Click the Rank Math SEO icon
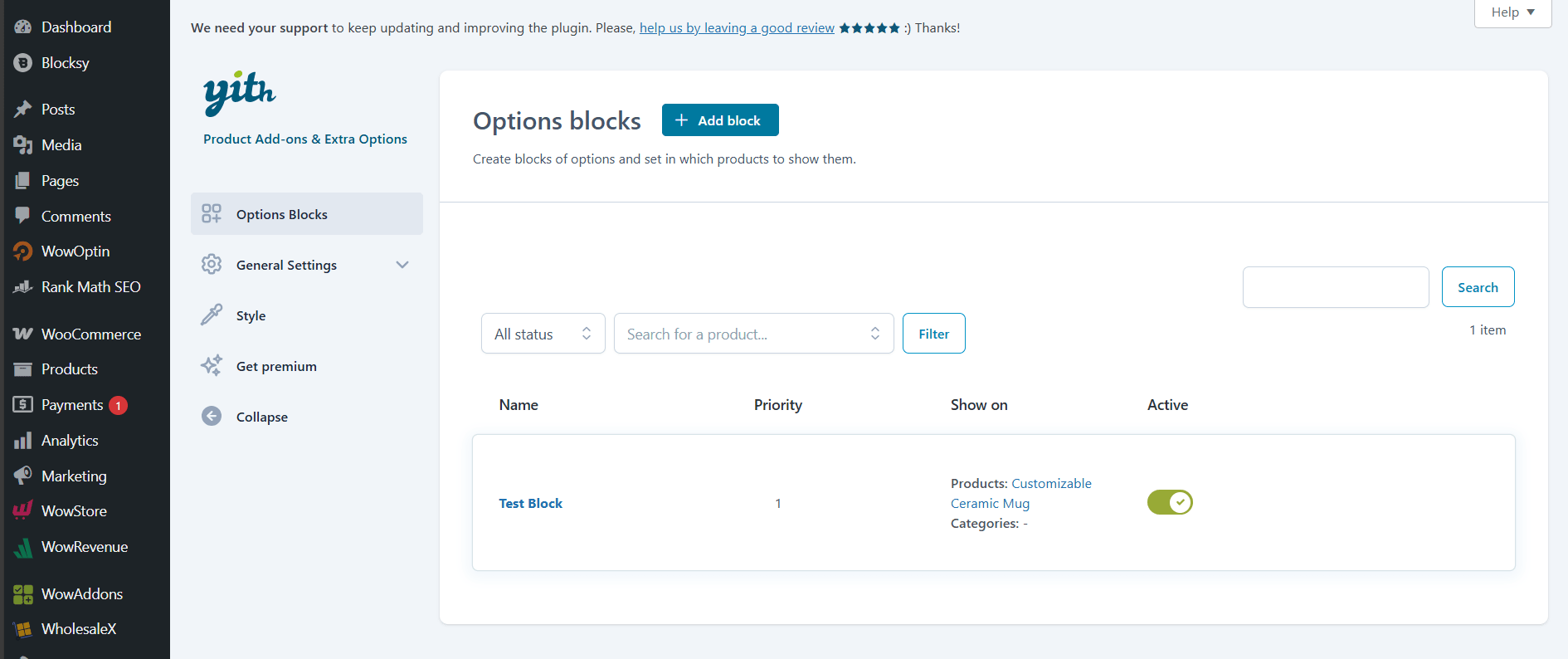 coord(22,286)
